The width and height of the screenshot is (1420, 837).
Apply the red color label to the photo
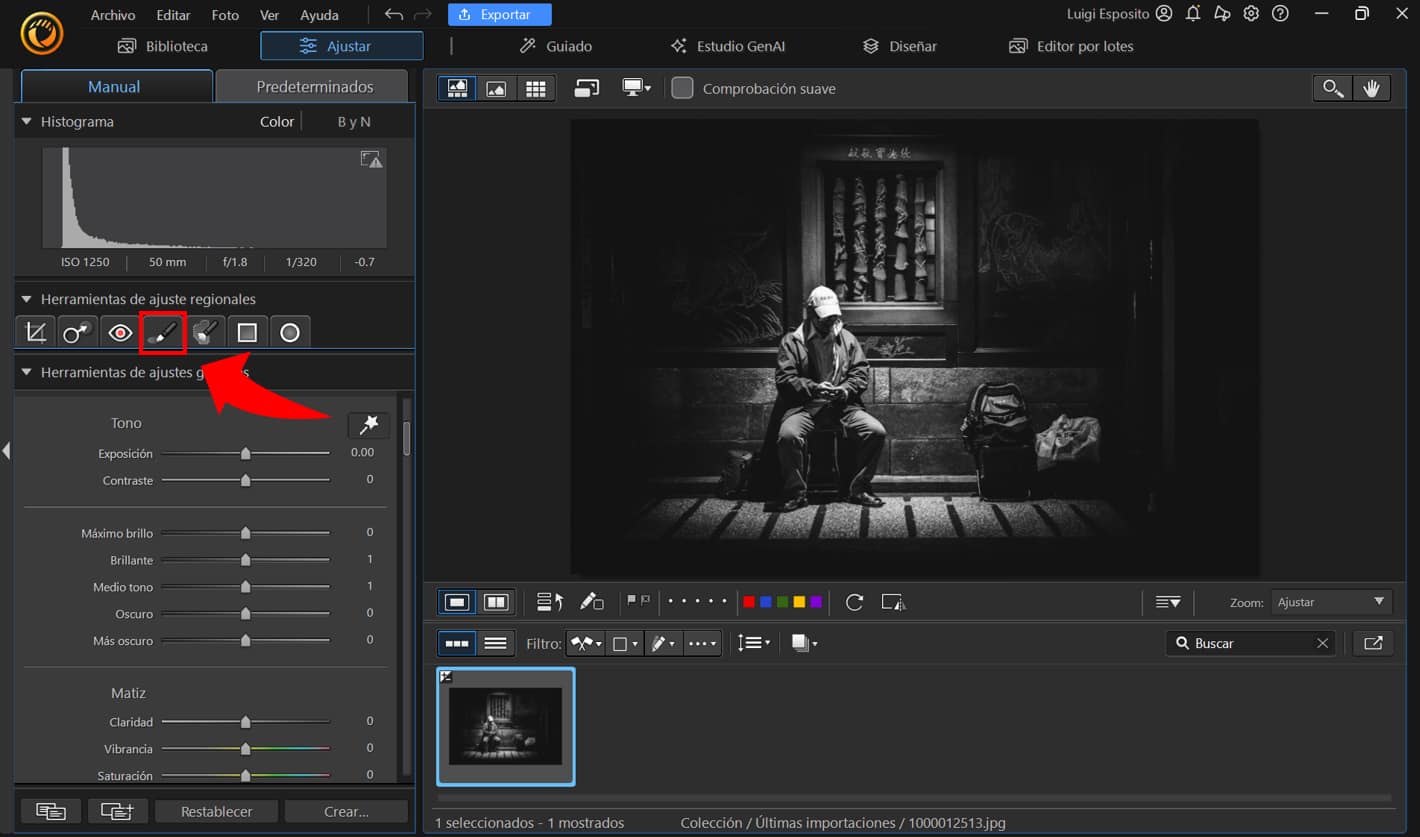[749, 602]
